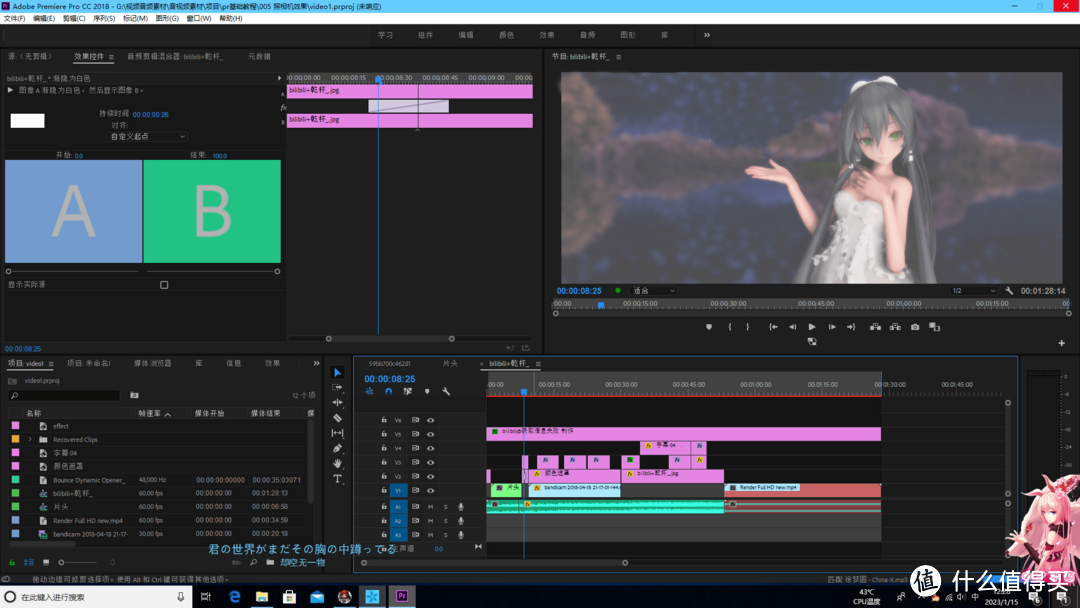
Task: Open the Sequence menu
Action: tap(104, 19)
